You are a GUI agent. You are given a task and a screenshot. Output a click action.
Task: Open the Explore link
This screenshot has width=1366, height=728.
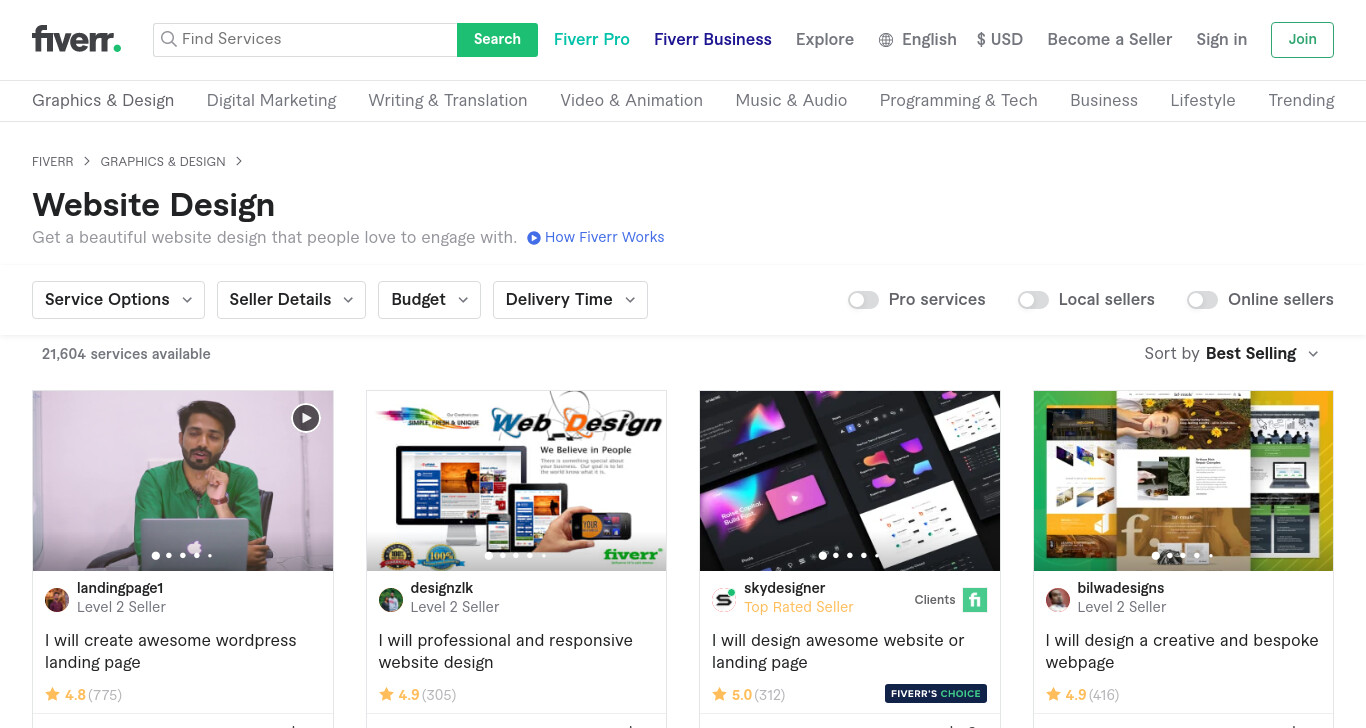[x=825, y=40]
